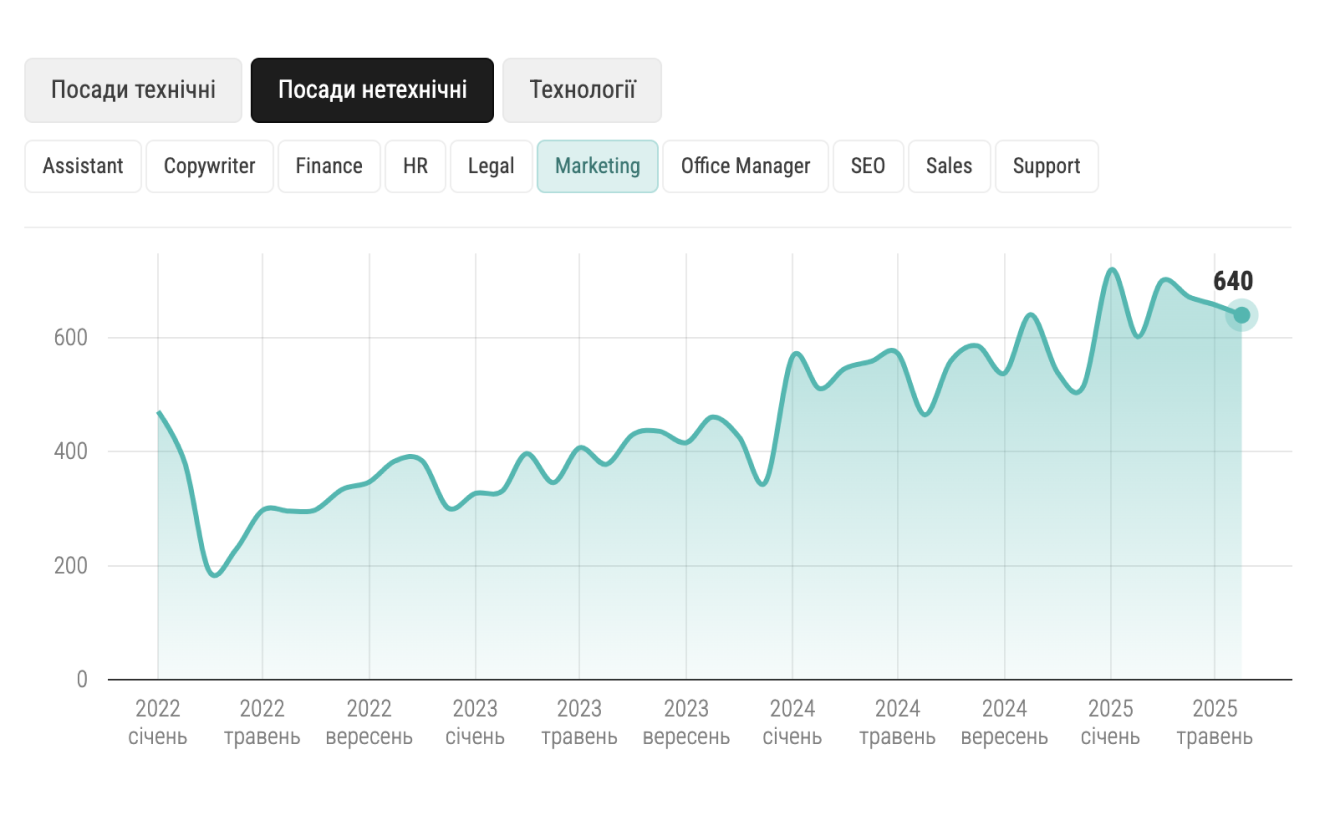Click the Sales category chip

pos(949,166)
